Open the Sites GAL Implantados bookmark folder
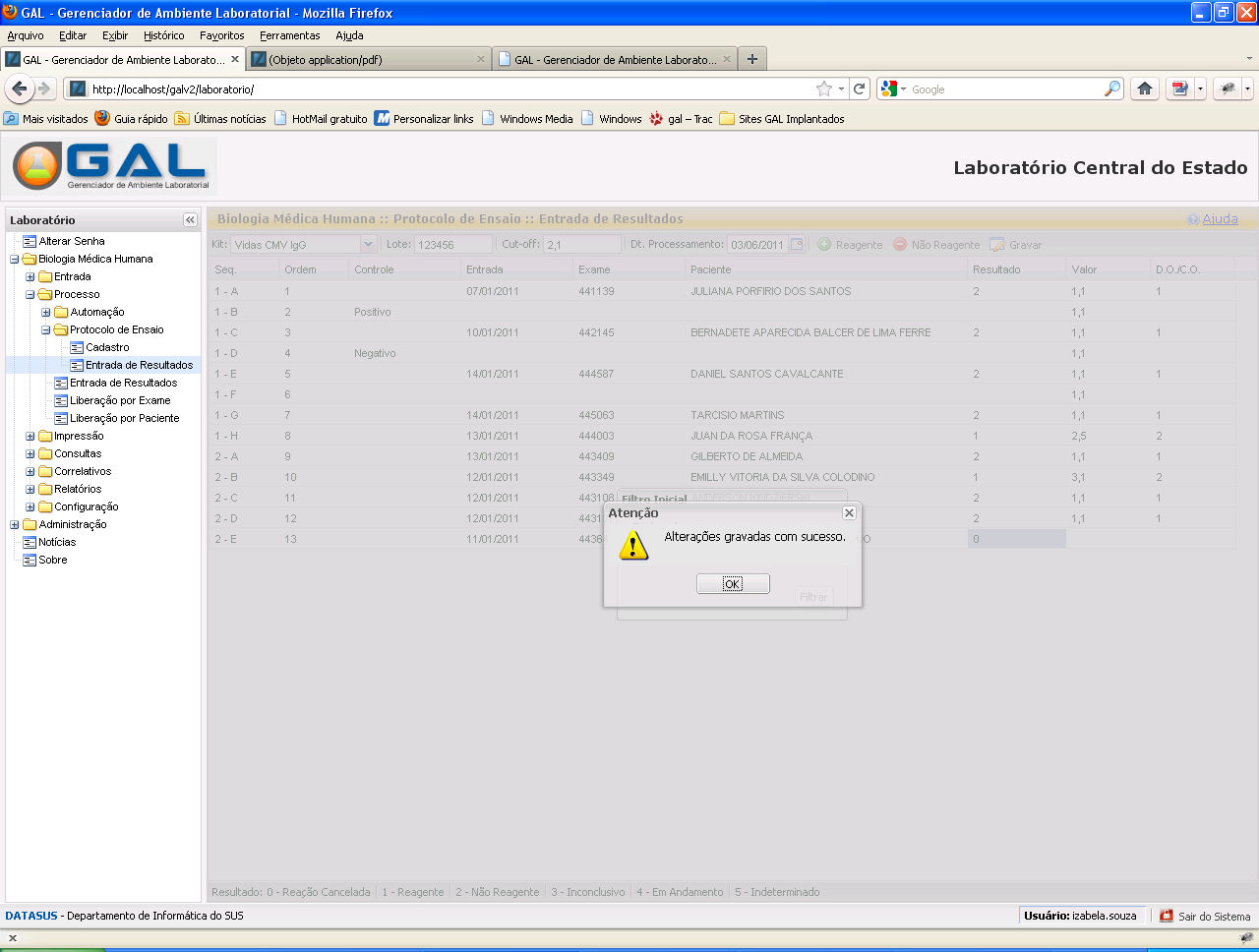Viewport: 1259px width, 952px height. [x=782, y=119]
